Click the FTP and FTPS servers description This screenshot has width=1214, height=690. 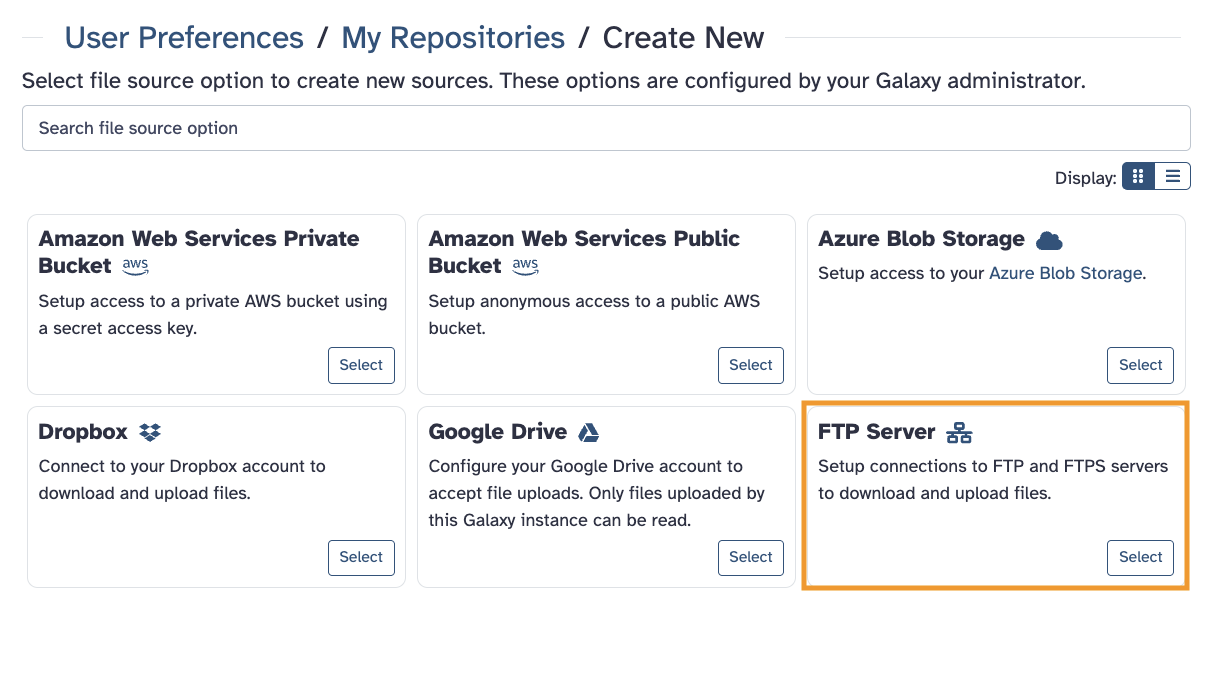(x=993, y=479)
